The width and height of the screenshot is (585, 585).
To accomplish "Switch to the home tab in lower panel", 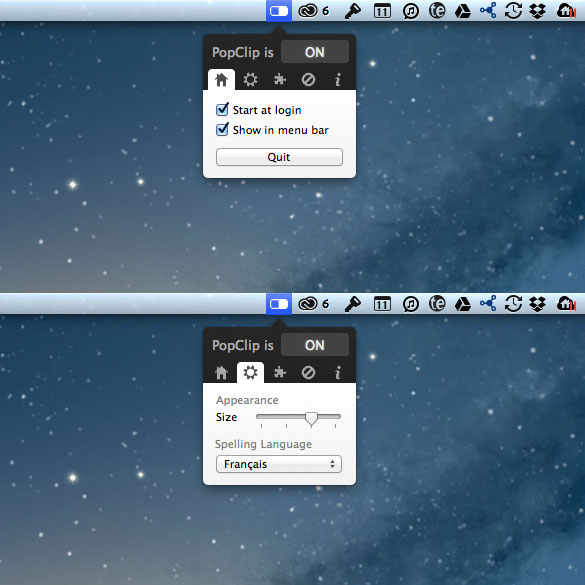I will 221,372.
